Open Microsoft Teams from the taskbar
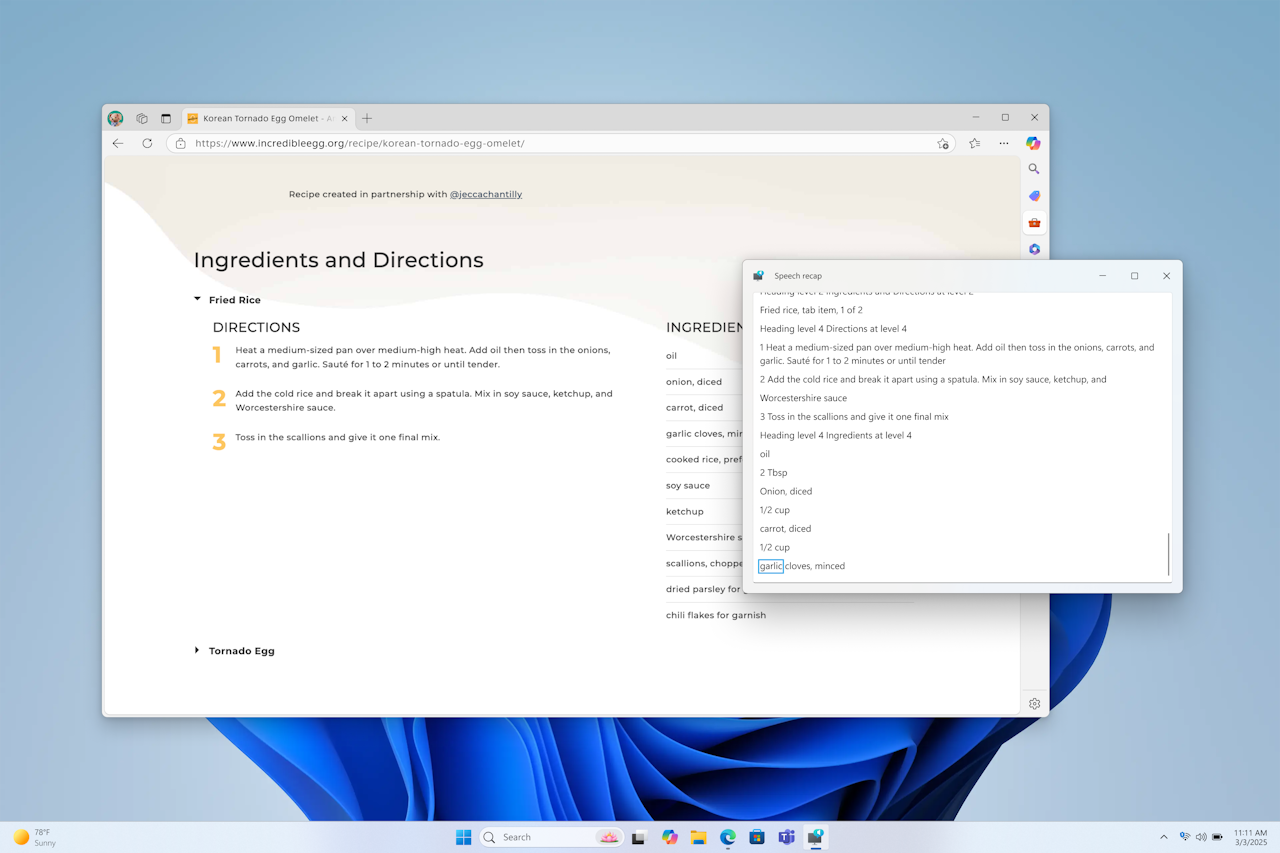Image resolution: width=1280 pixels, height=853 pixels. click(787, 837)
